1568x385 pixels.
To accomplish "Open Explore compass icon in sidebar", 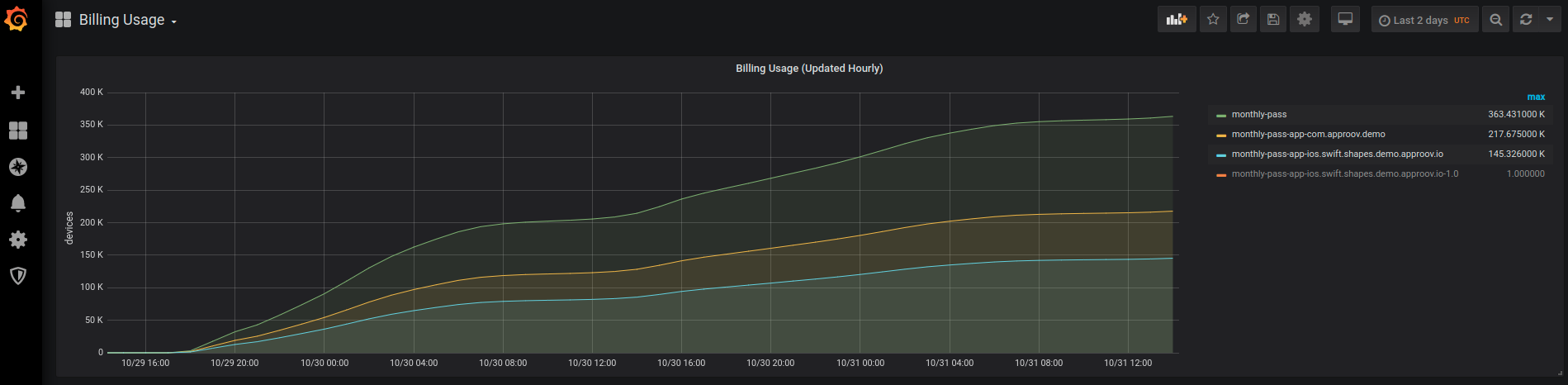I will point(18,167).
